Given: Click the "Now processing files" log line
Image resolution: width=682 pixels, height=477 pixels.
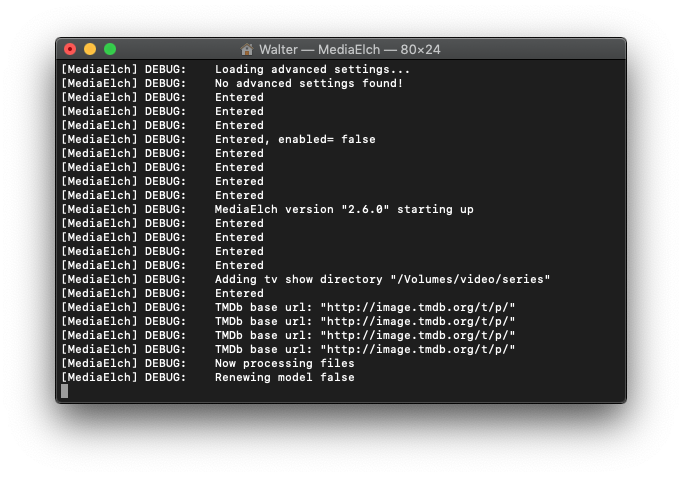Looking at the screenshot, I should tap(284, 364).
